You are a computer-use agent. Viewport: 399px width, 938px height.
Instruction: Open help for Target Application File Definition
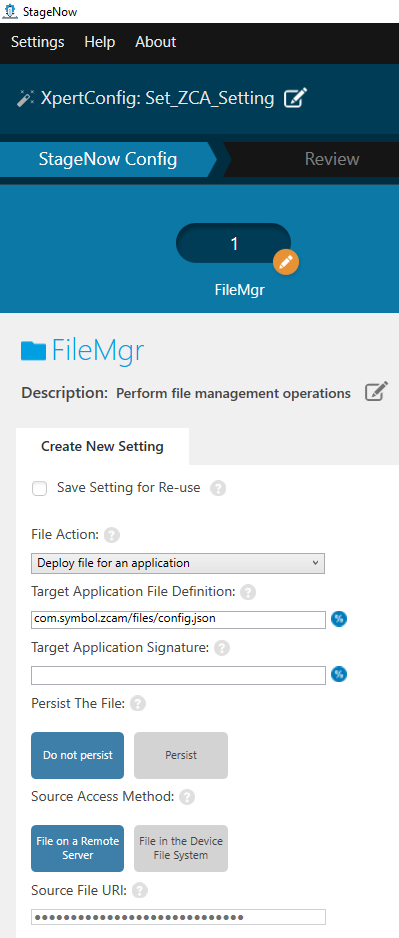[248, 593]
